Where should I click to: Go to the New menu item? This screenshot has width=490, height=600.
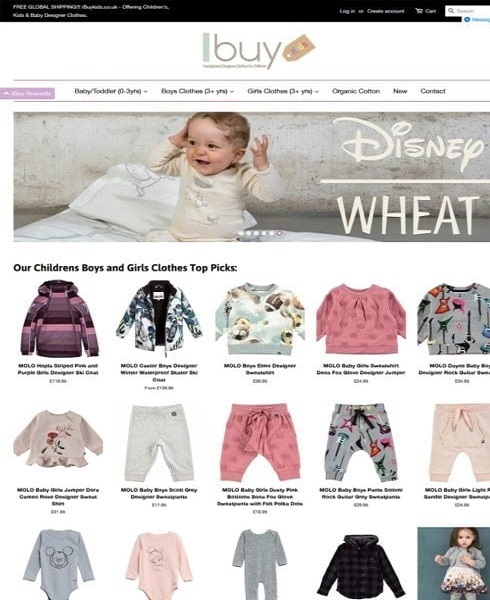400,91
